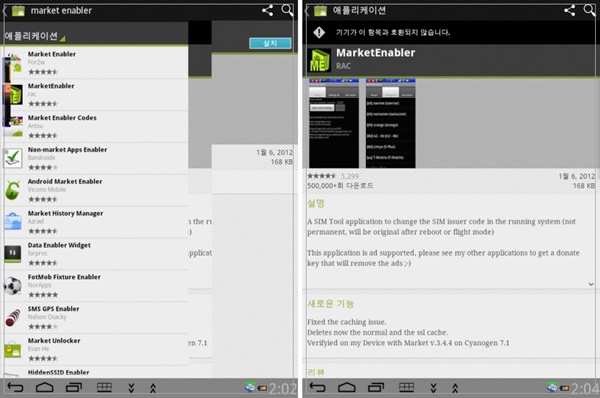
Task: Open Market Unlocker by Evan He
Action: pos(96,349)
